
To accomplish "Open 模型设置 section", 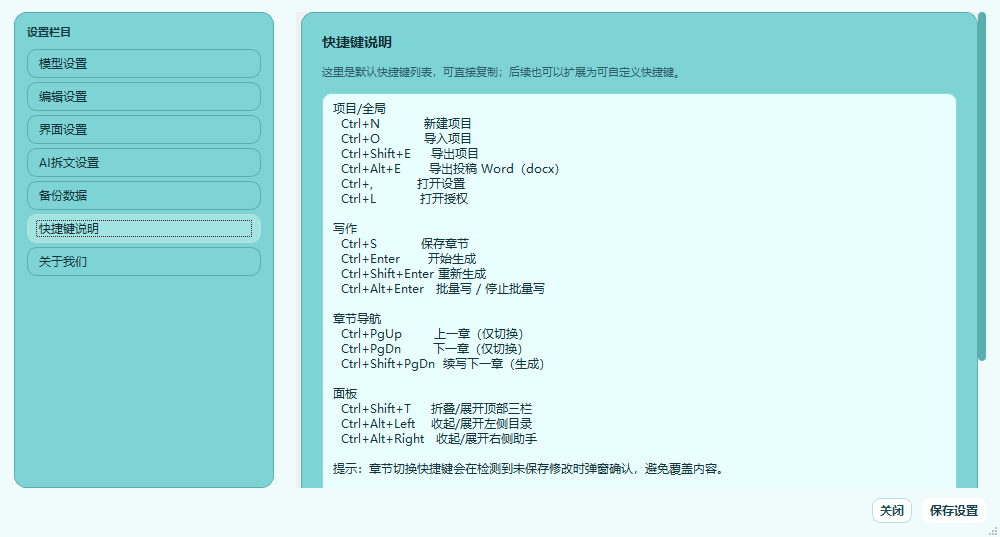I will tap(143, 64).
